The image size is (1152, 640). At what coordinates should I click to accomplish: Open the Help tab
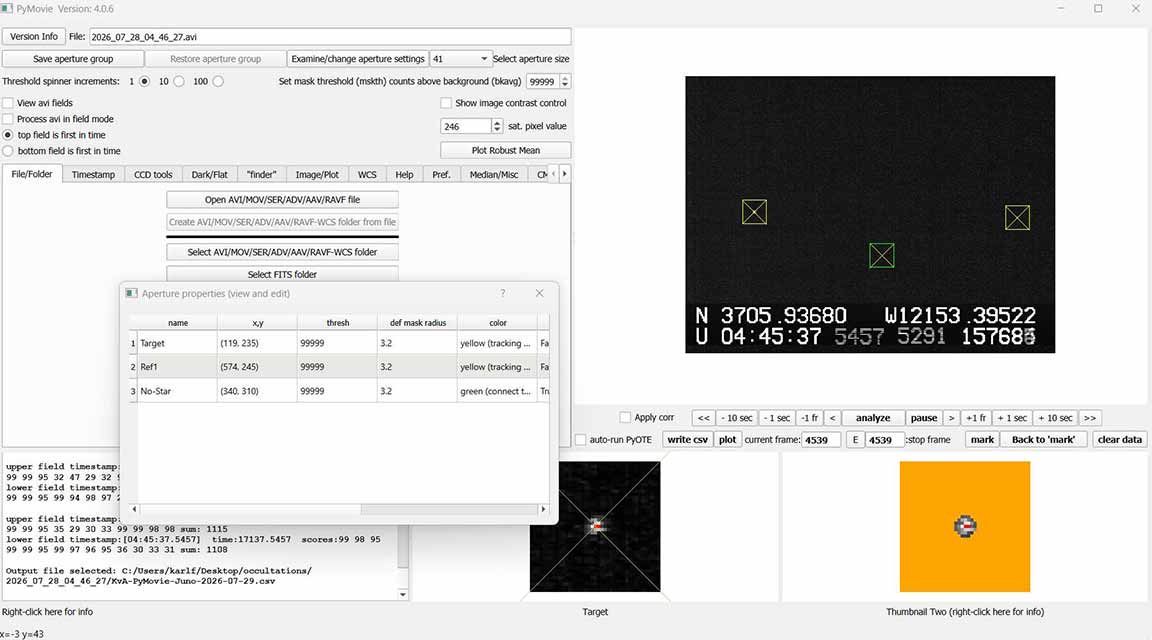404,175
